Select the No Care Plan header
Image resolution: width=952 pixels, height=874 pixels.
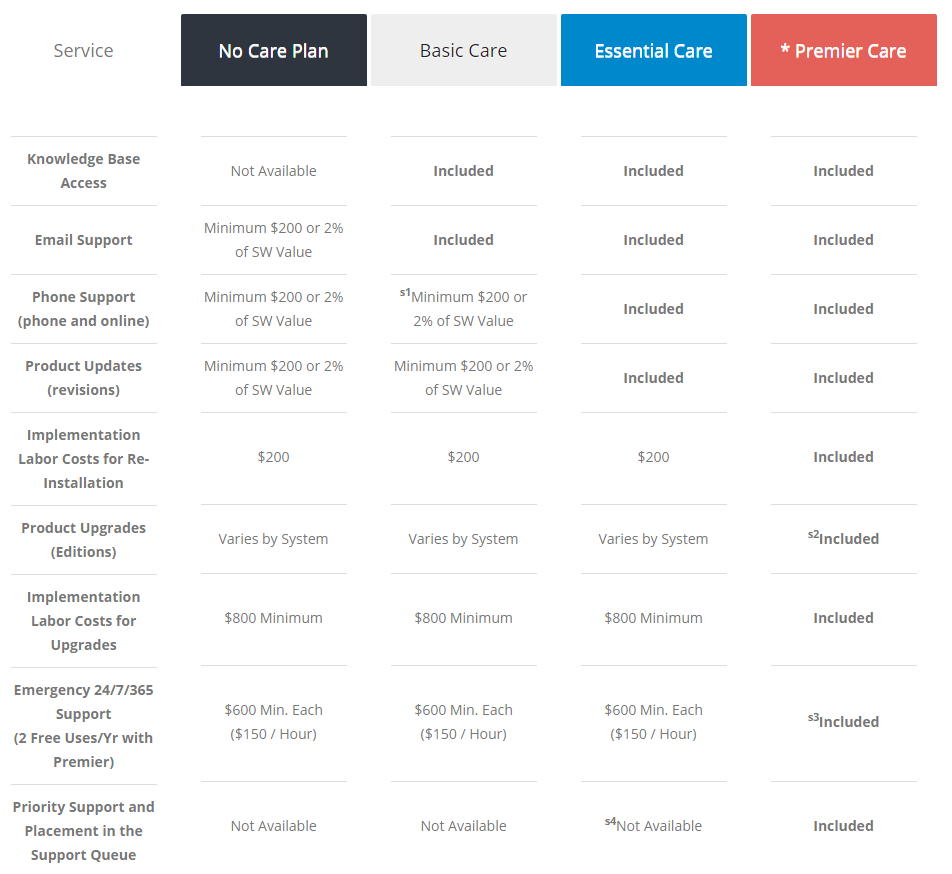pyautogui.click(x=273, y=51)
